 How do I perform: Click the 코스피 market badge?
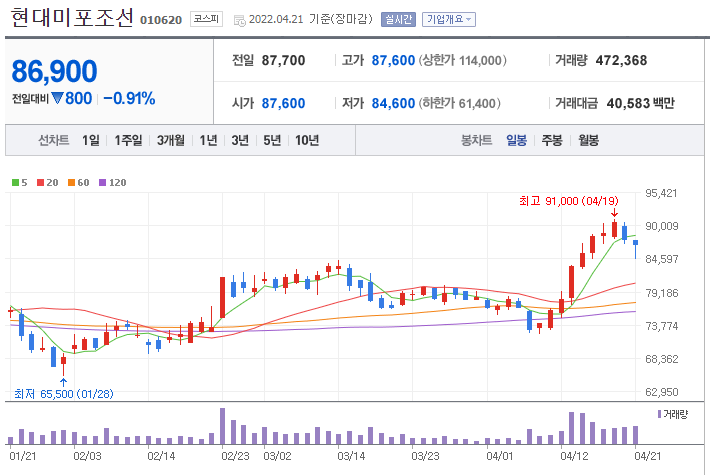click(206, 19)
